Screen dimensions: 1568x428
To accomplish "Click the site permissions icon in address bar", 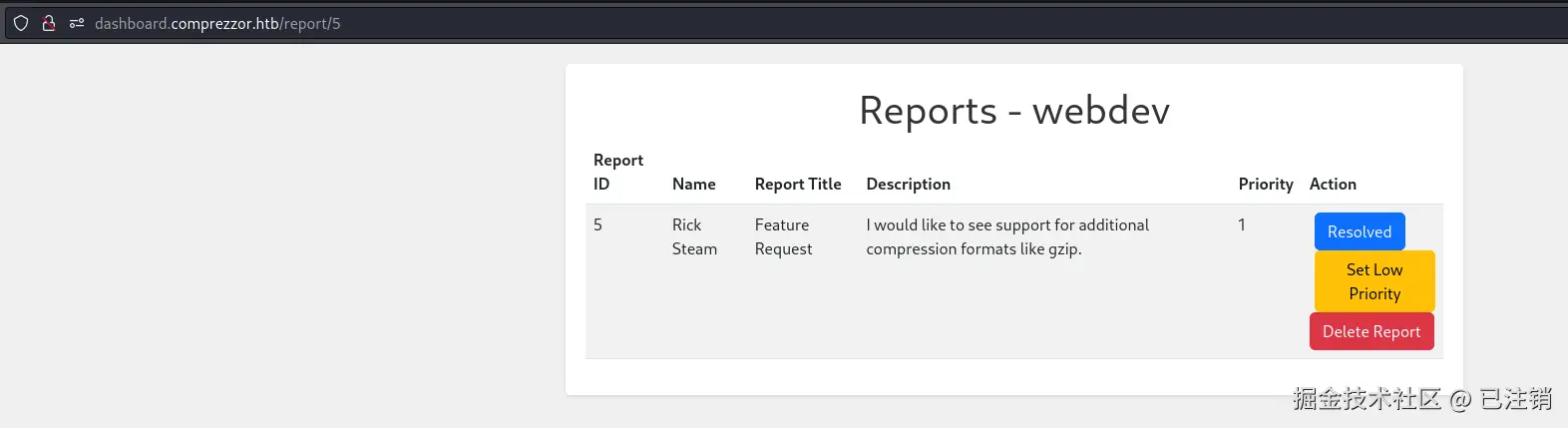I will (76, 23).
